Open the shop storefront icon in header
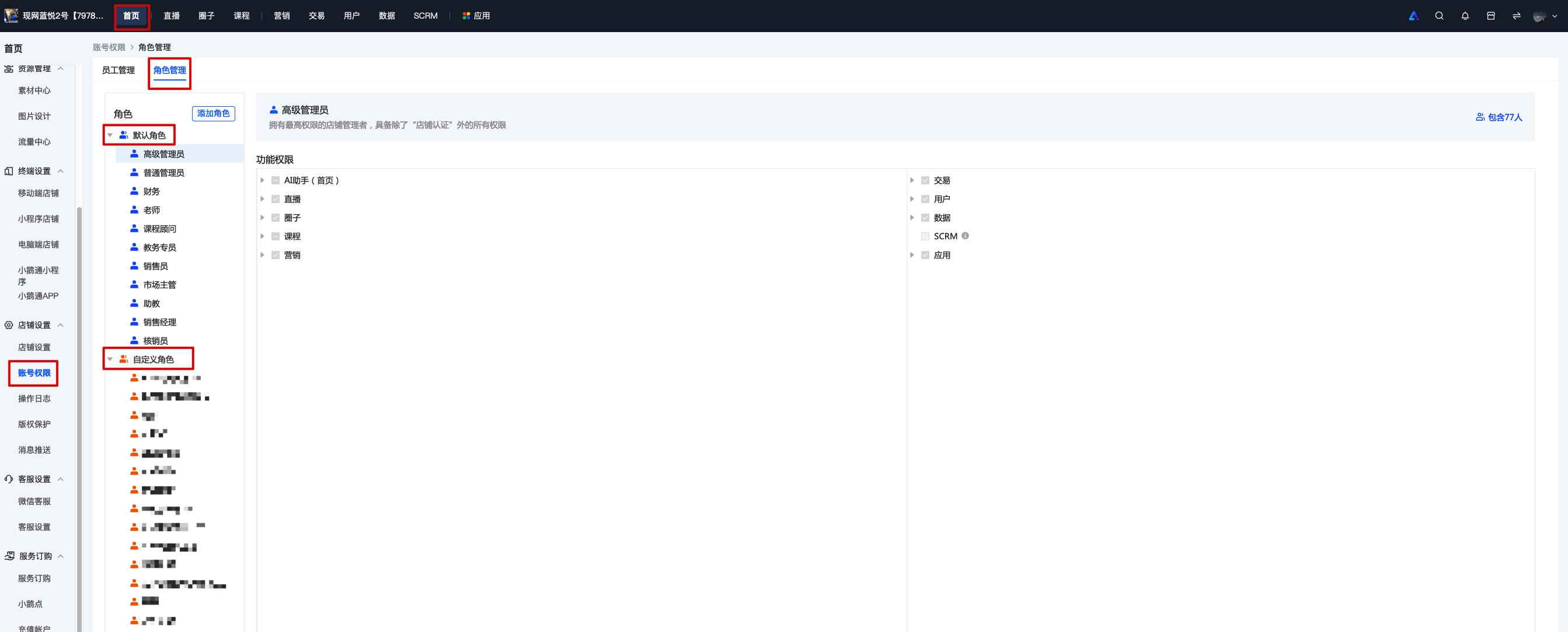Screen dimensions: 1568x632 pos(1491,16)
